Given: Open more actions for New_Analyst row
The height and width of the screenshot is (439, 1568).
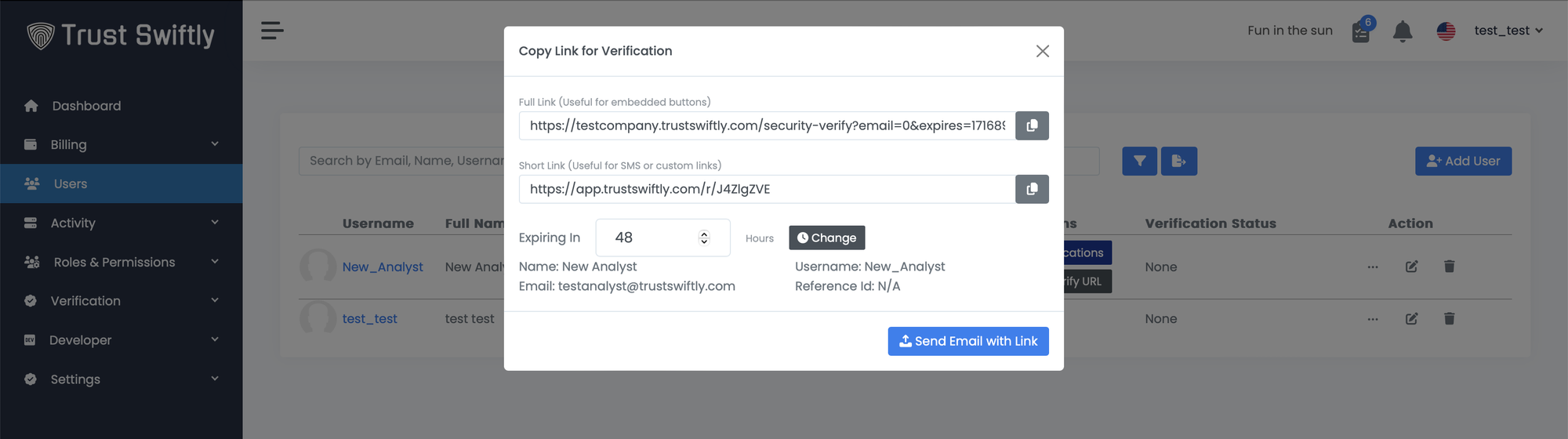Looking at the screenshot, I should [1373, 267].
